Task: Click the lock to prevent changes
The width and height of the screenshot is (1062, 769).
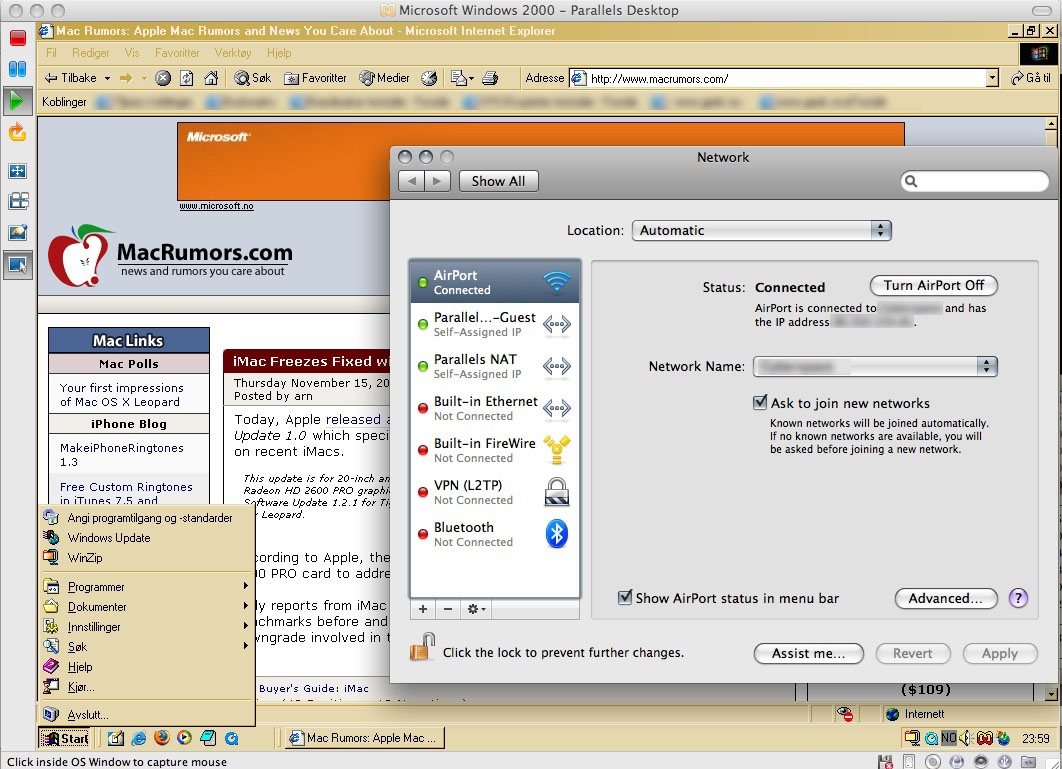Action: (421, 648)
